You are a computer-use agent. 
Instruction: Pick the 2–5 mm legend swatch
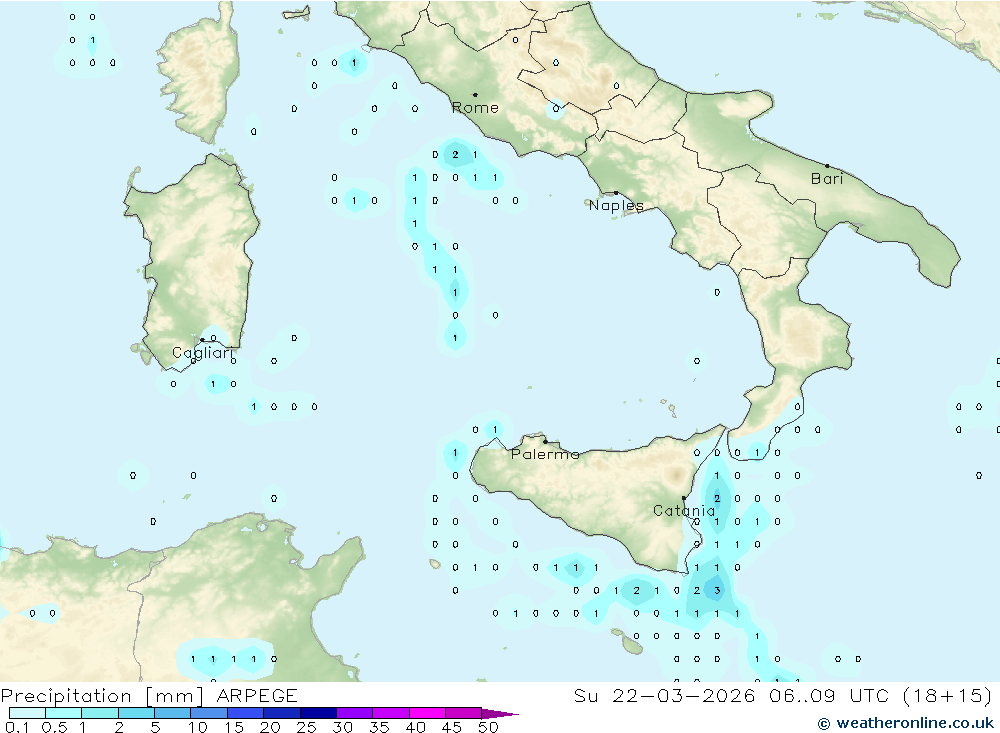pos(136,713)
